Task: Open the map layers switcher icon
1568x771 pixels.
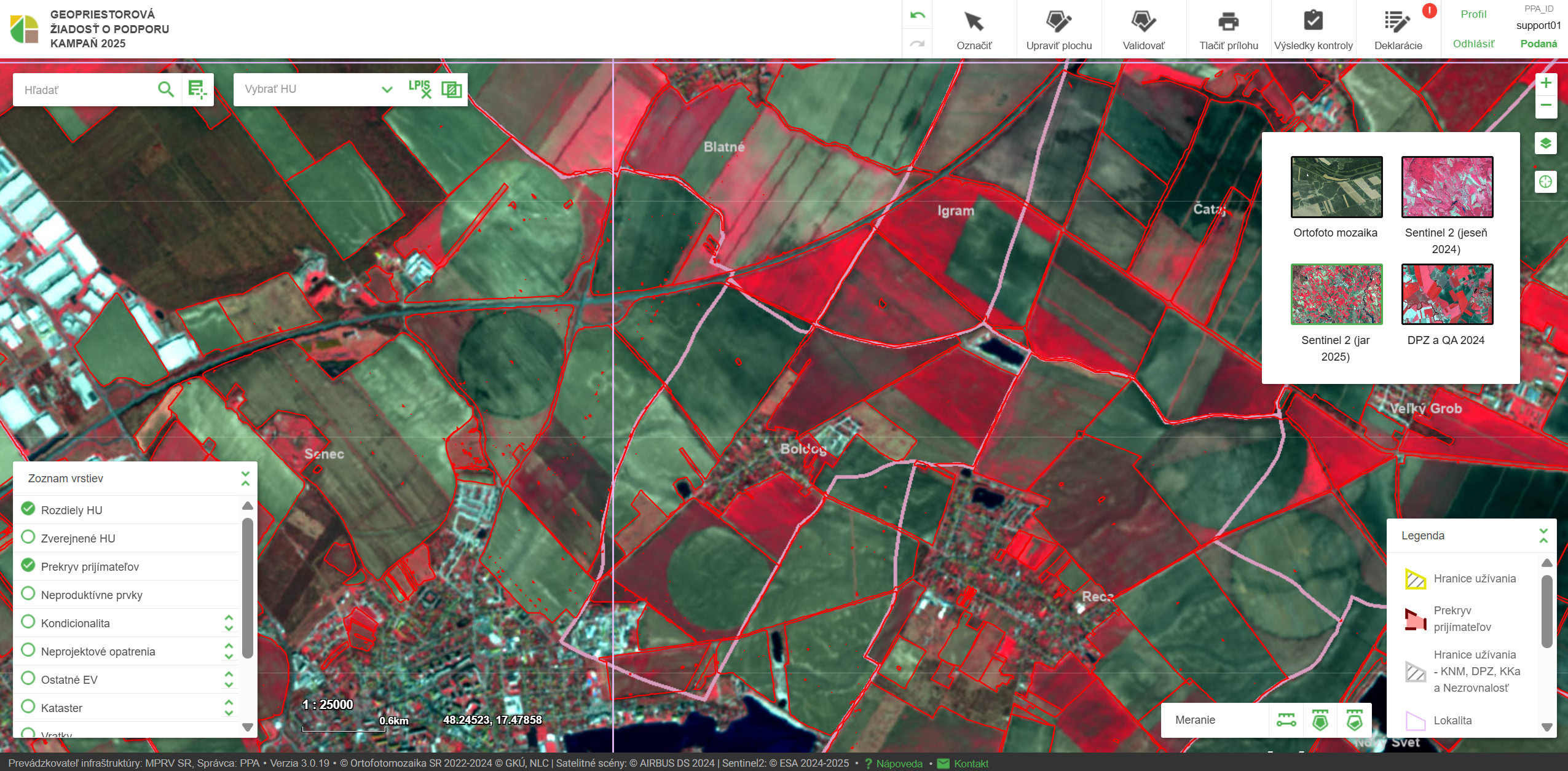Action: [x=1545, y=144]
